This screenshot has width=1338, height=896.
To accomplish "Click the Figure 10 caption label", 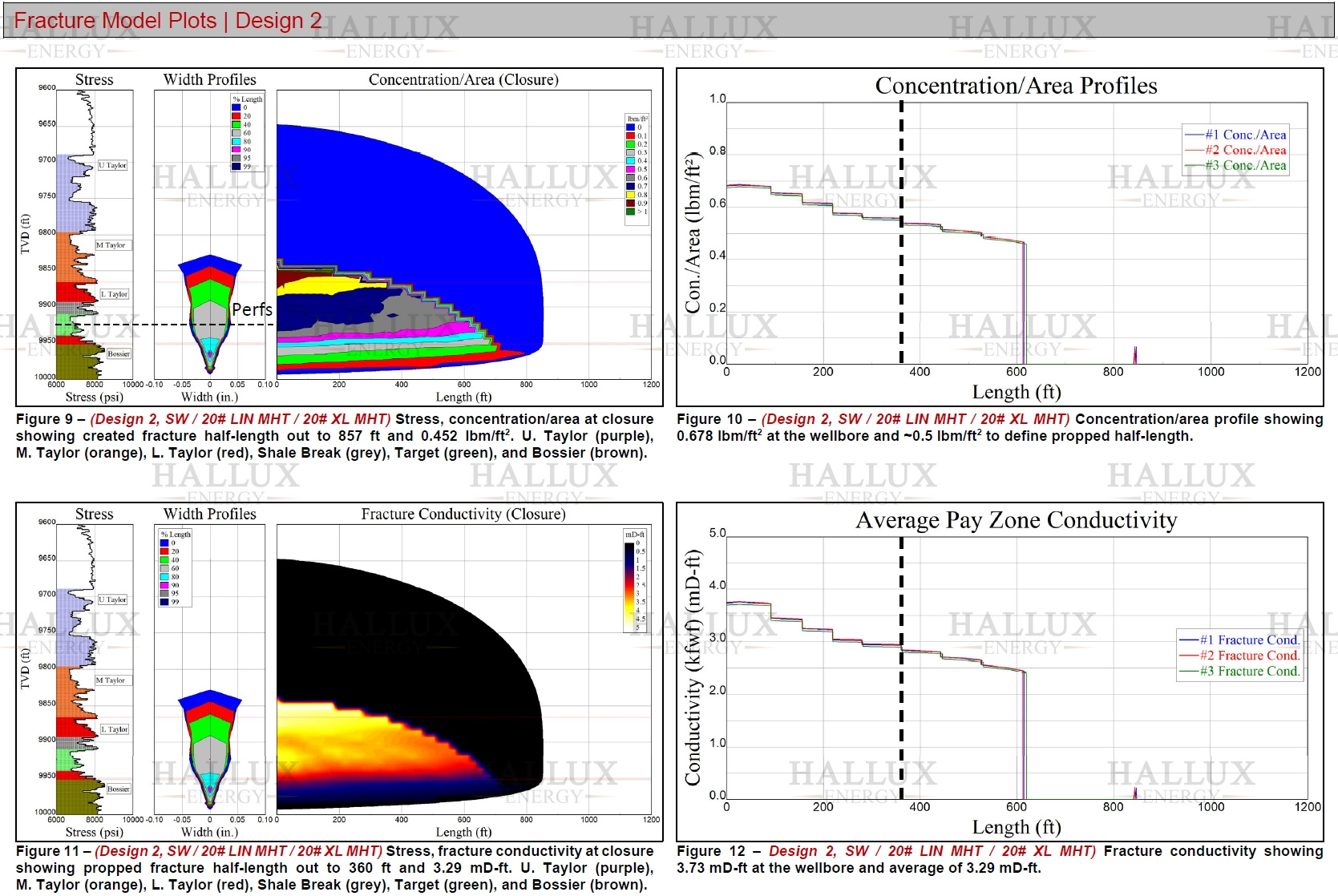I will [709, 419].
